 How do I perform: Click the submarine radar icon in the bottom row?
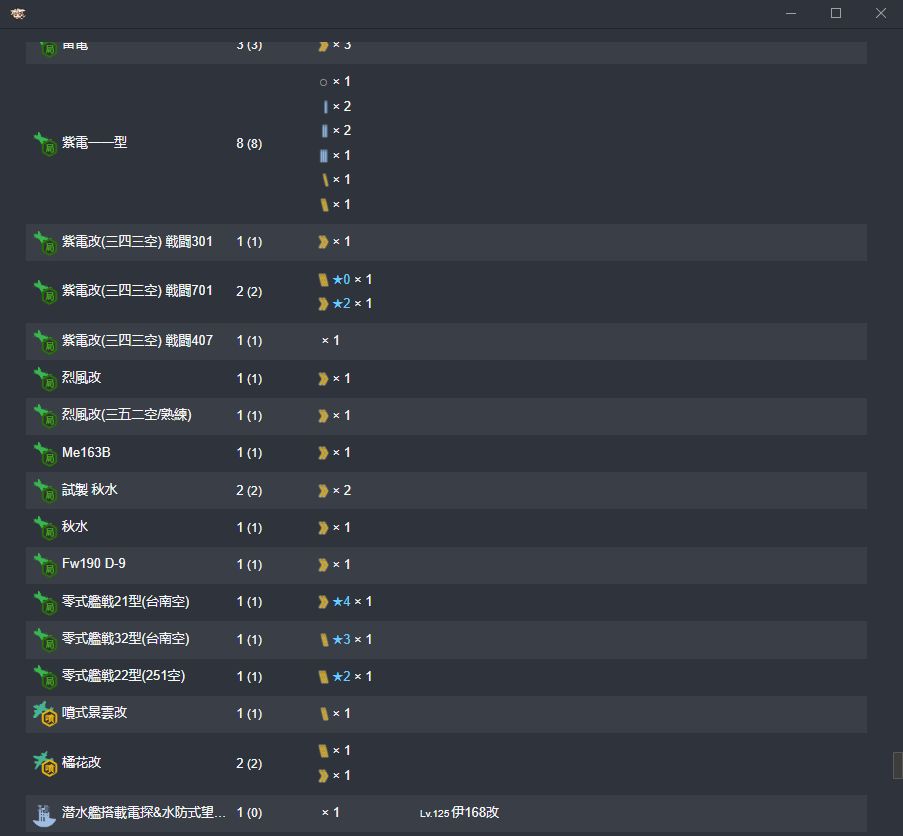pos(44,814)
